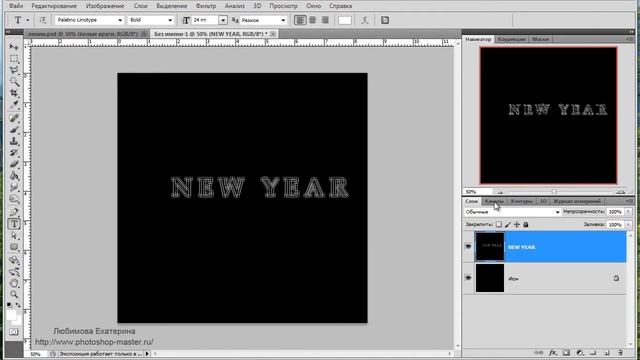Select the Rectangular Marquee tool
The image size is (640, 360).
click(x=14, y=59)
